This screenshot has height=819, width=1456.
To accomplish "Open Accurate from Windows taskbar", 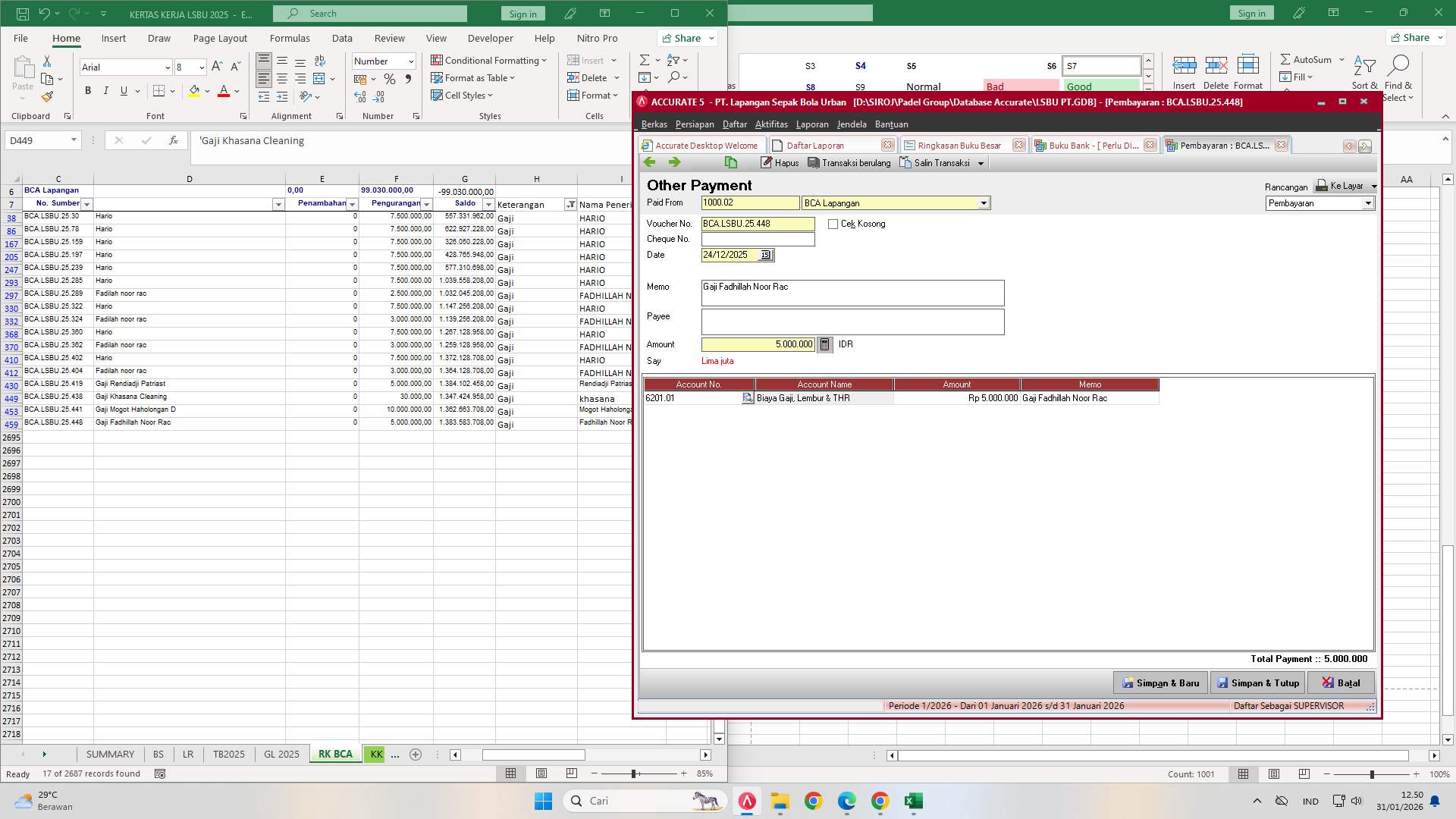I will (747, 802).
